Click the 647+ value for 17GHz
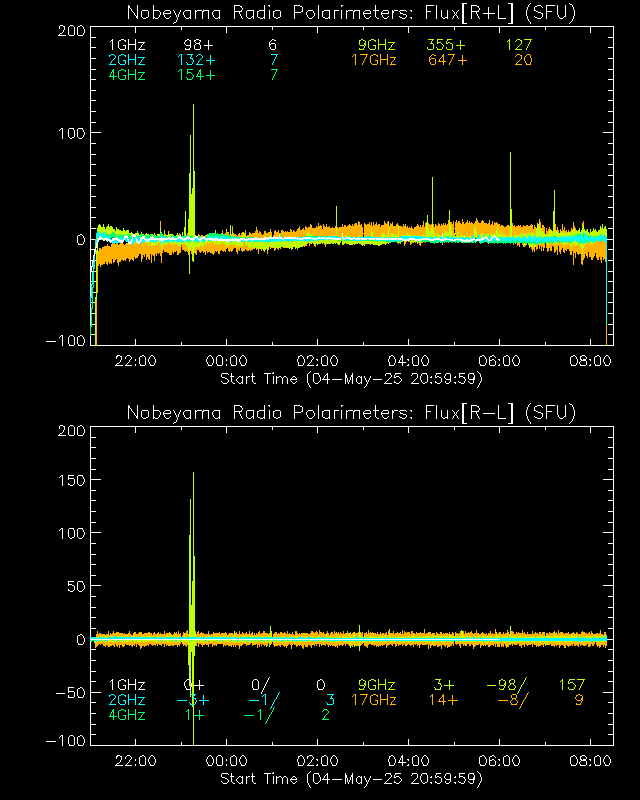This screenshot has height=800, width=640. (448, 60)
